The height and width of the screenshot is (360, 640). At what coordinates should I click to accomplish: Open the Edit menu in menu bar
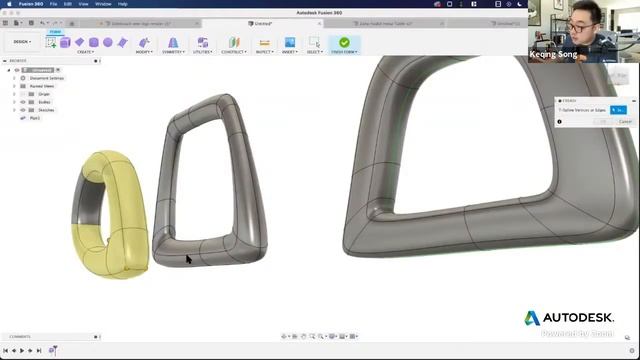coord(68,4)
